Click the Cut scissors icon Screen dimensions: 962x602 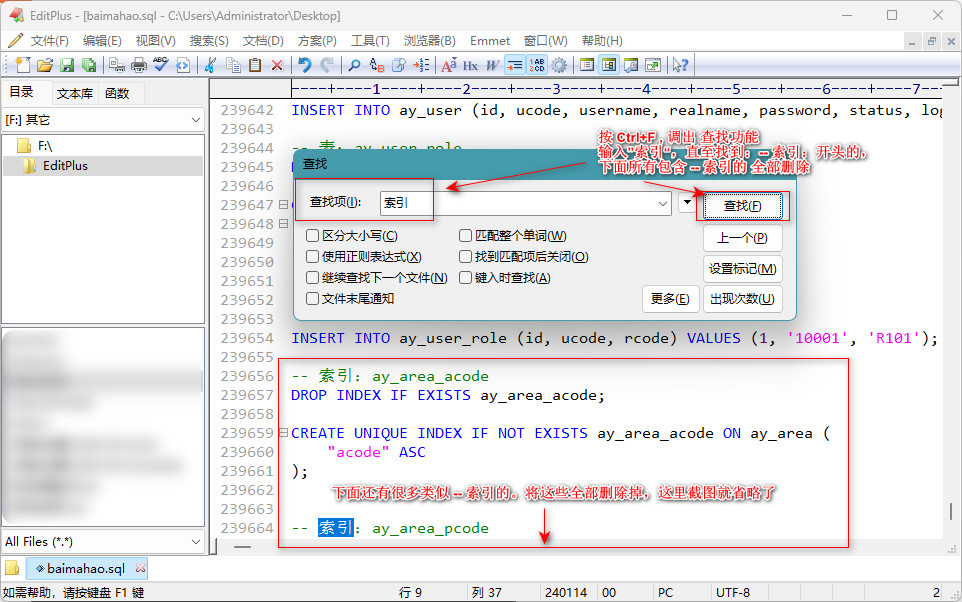[x=210, y=65]
